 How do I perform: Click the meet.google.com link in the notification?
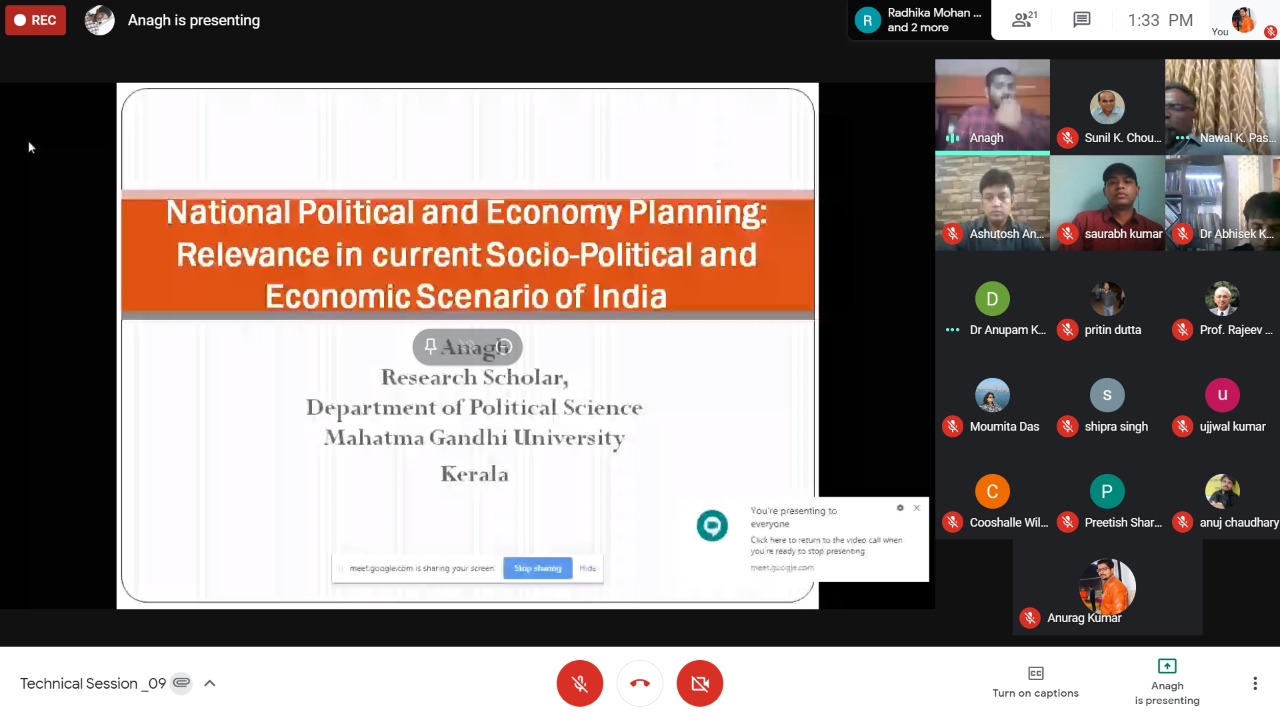pos(782,567)
